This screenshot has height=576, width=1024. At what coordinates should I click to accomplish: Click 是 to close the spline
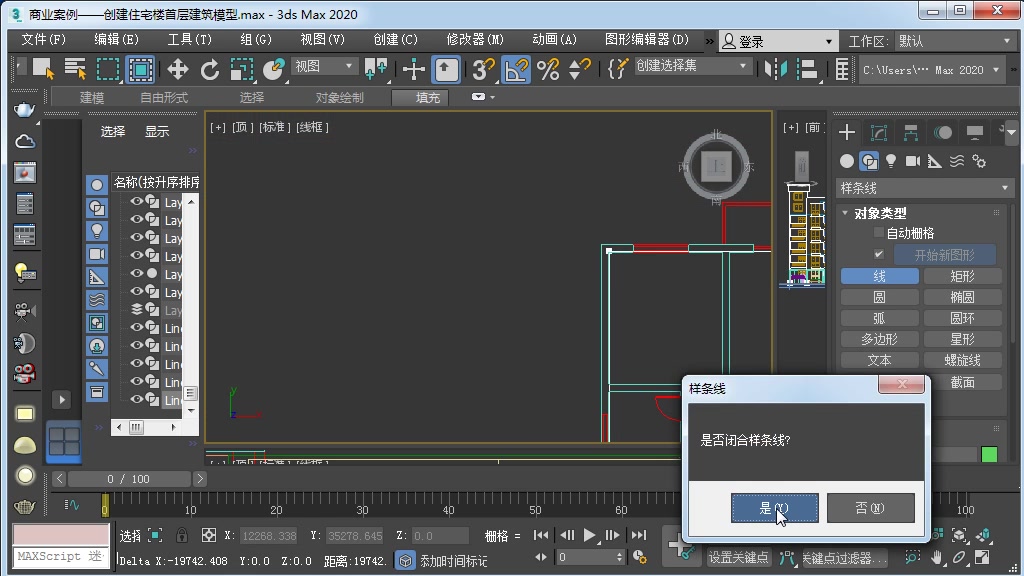click(774, 508)
